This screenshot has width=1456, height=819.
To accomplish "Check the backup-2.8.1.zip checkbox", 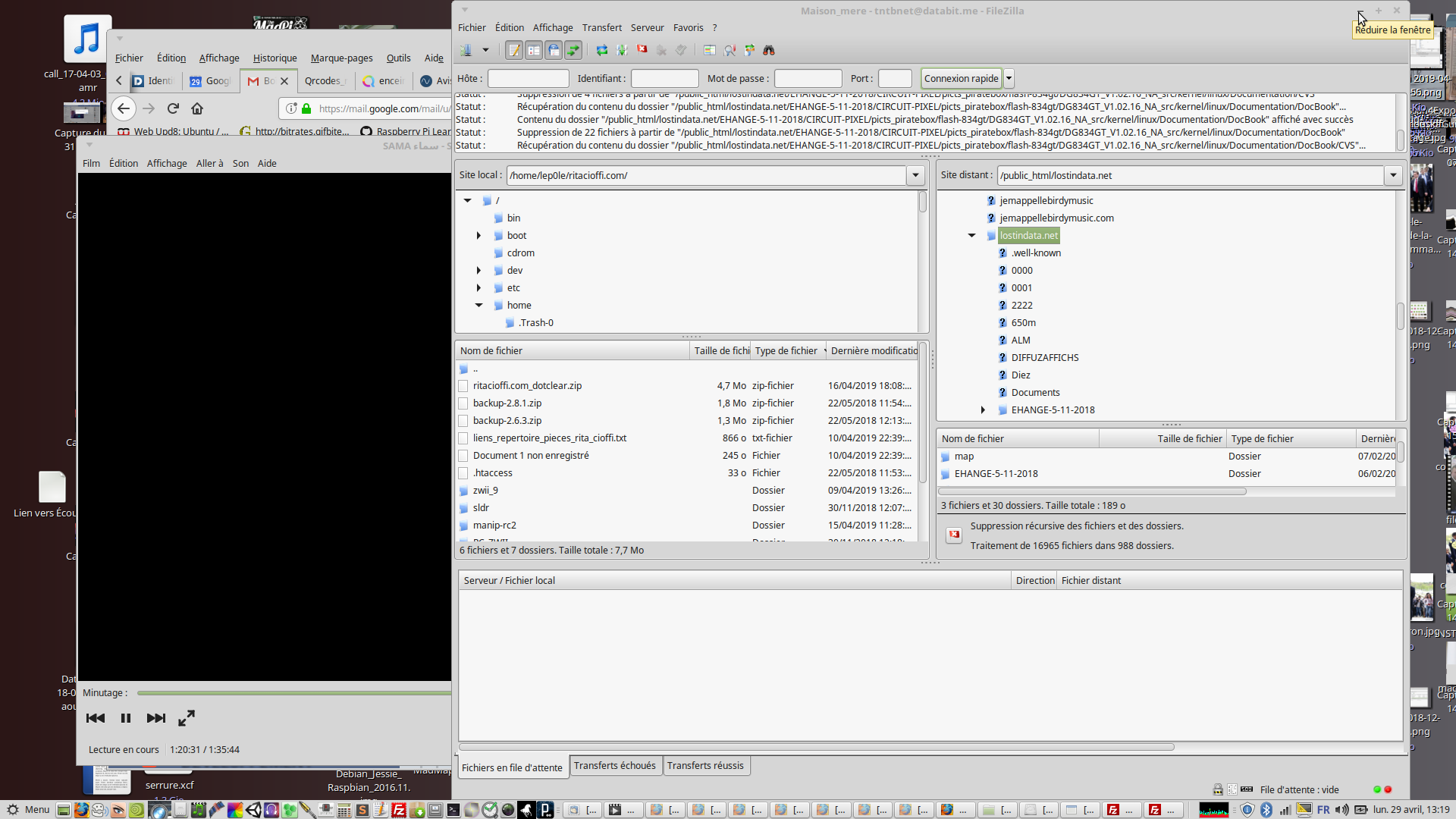I will click(463, 403).
